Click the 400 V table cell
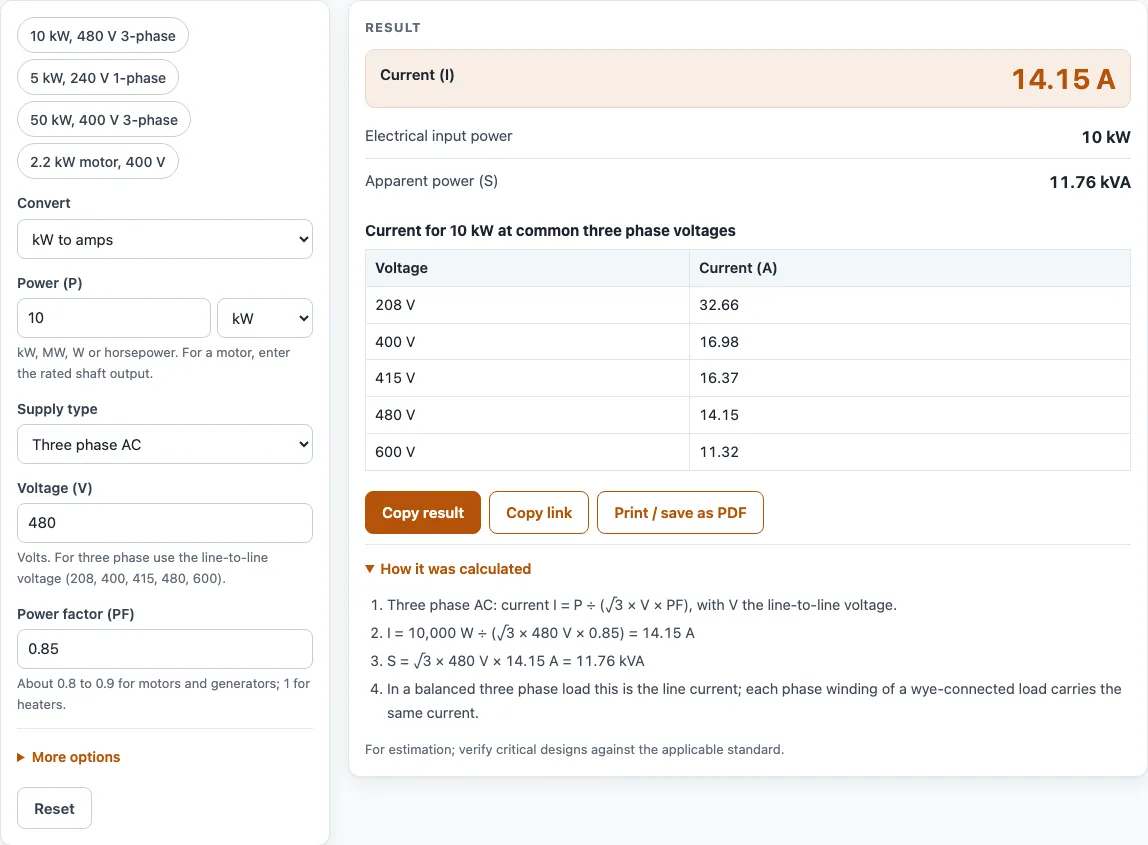 point(527,341)
